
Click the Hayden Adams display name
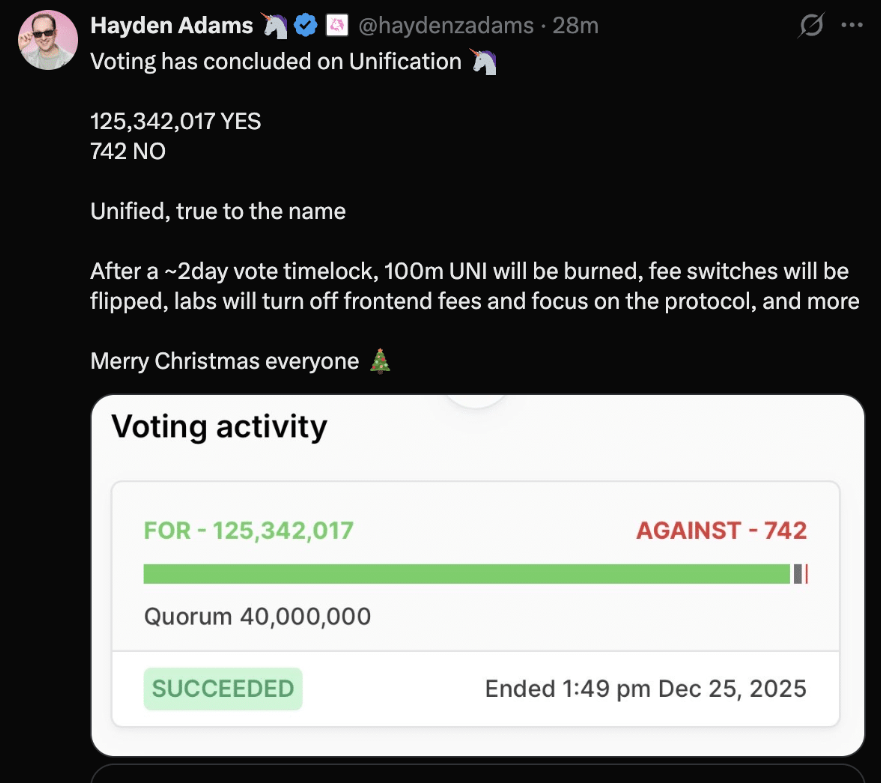[x=171, y=26]
